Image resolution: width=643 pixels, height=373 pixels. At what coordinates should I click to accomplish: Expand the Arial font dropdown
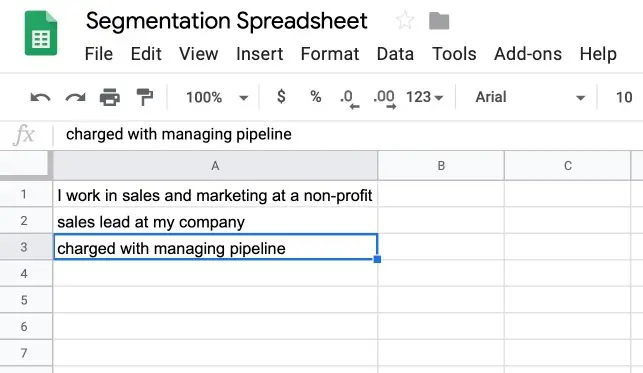pos(529,97)
